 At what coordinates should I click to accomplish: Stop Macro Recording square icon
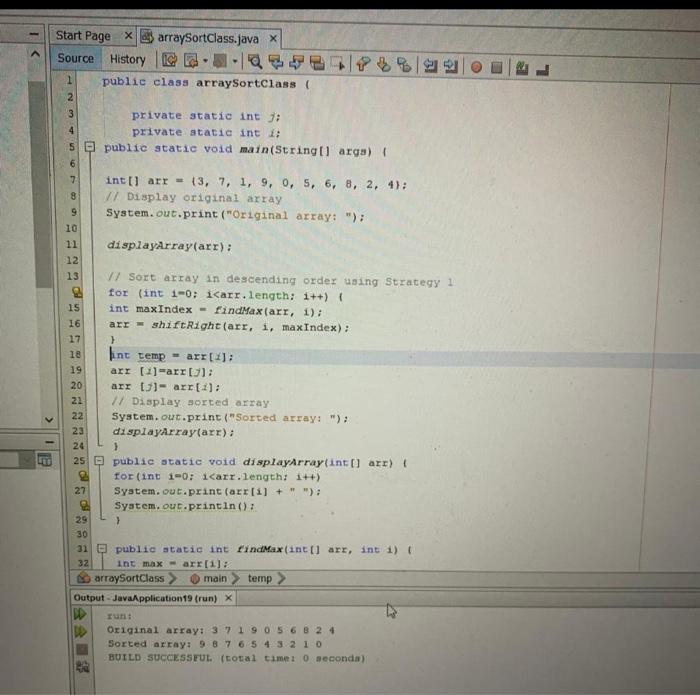[496, 68]
